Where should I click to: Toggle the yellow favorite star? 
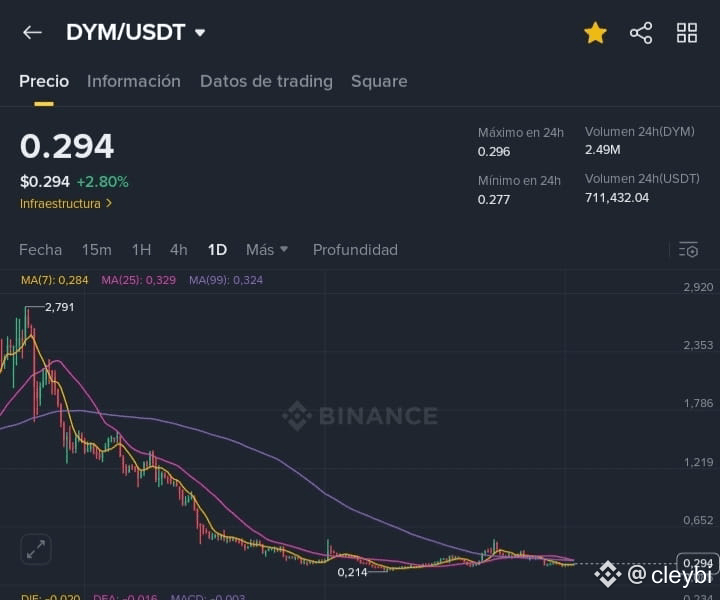pos(595,33)
